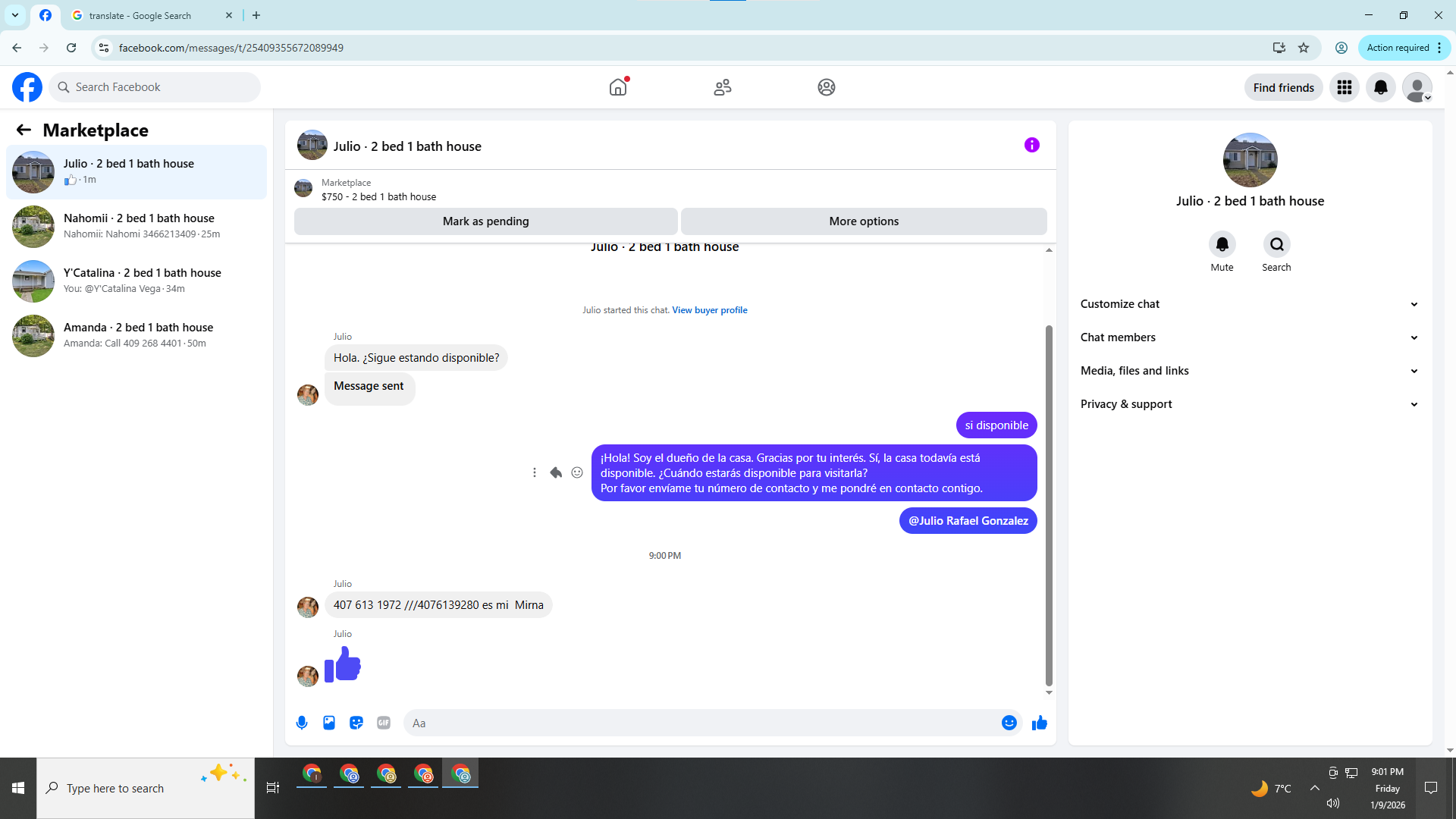The image size is (1456, 819).
Task: React to message with smiley icon
Action: coord(577,472)
